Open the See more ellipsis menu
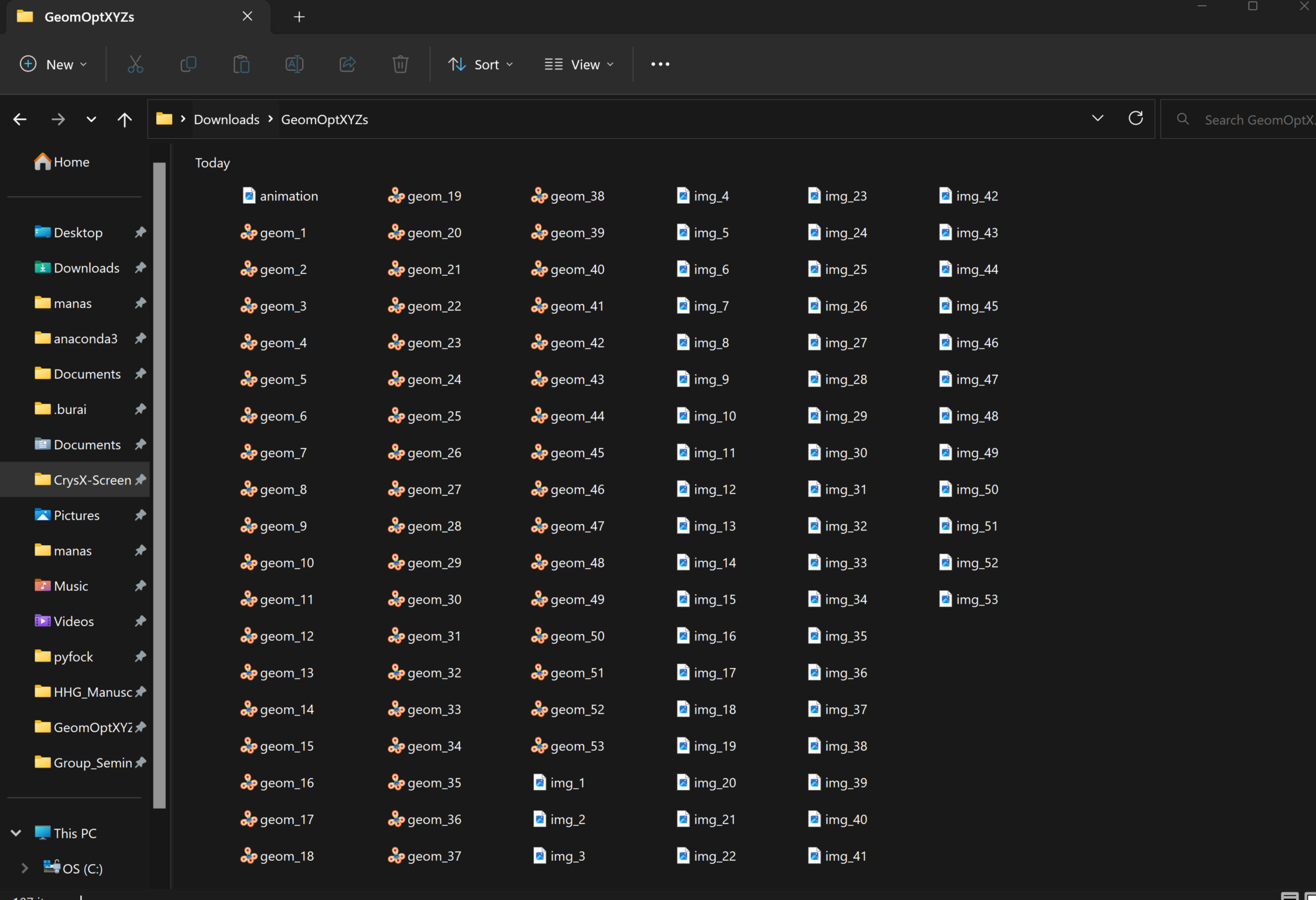The image size is (1316, 900). [x=660, y=64]
